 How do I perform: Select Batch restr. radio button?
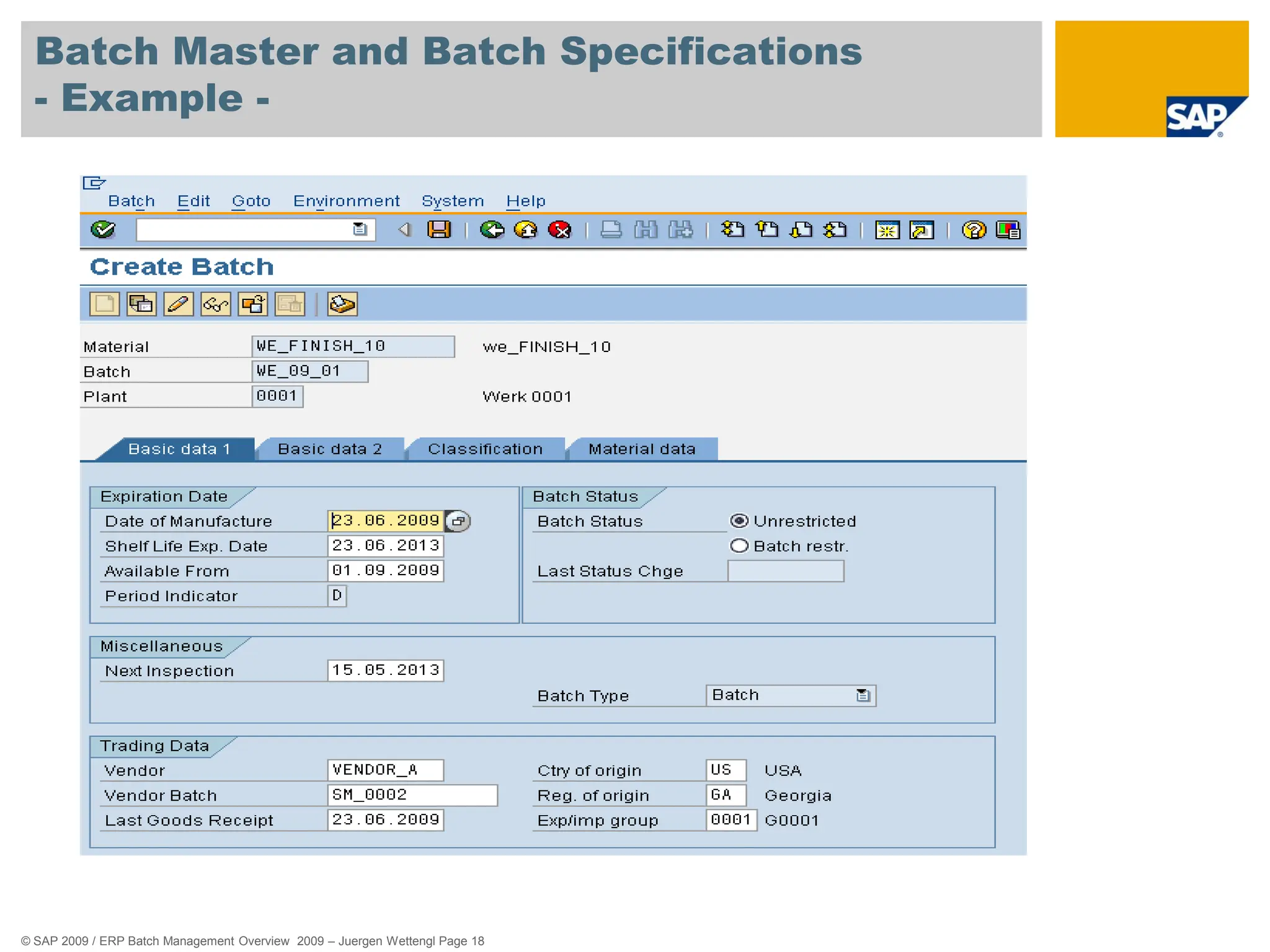point(739,546)
